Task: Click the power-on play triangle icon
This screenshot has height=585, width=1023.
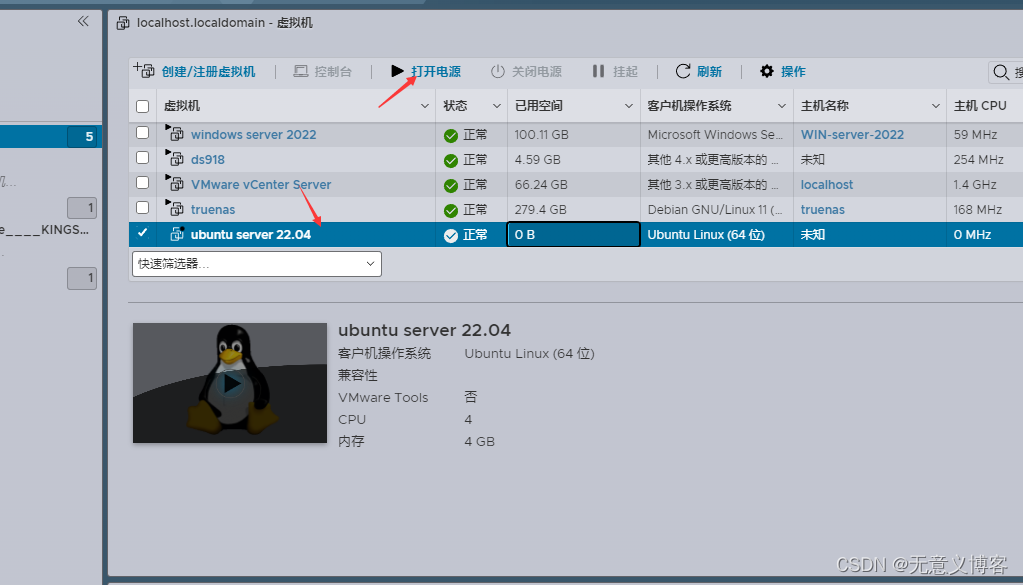Action: tap(397, 70)
